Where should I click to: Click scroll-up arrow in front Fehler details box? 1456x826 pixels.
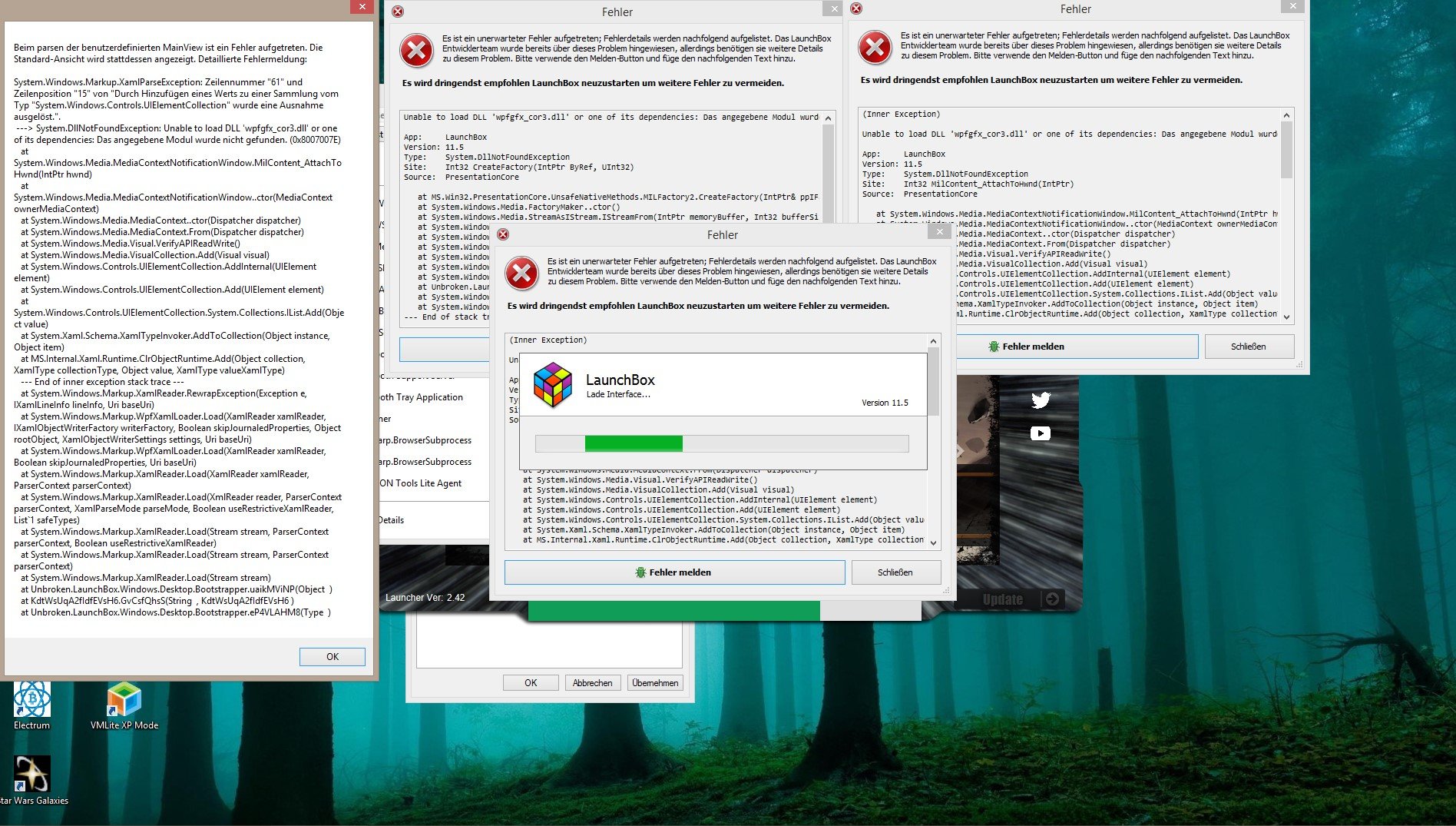pos(934,341)
